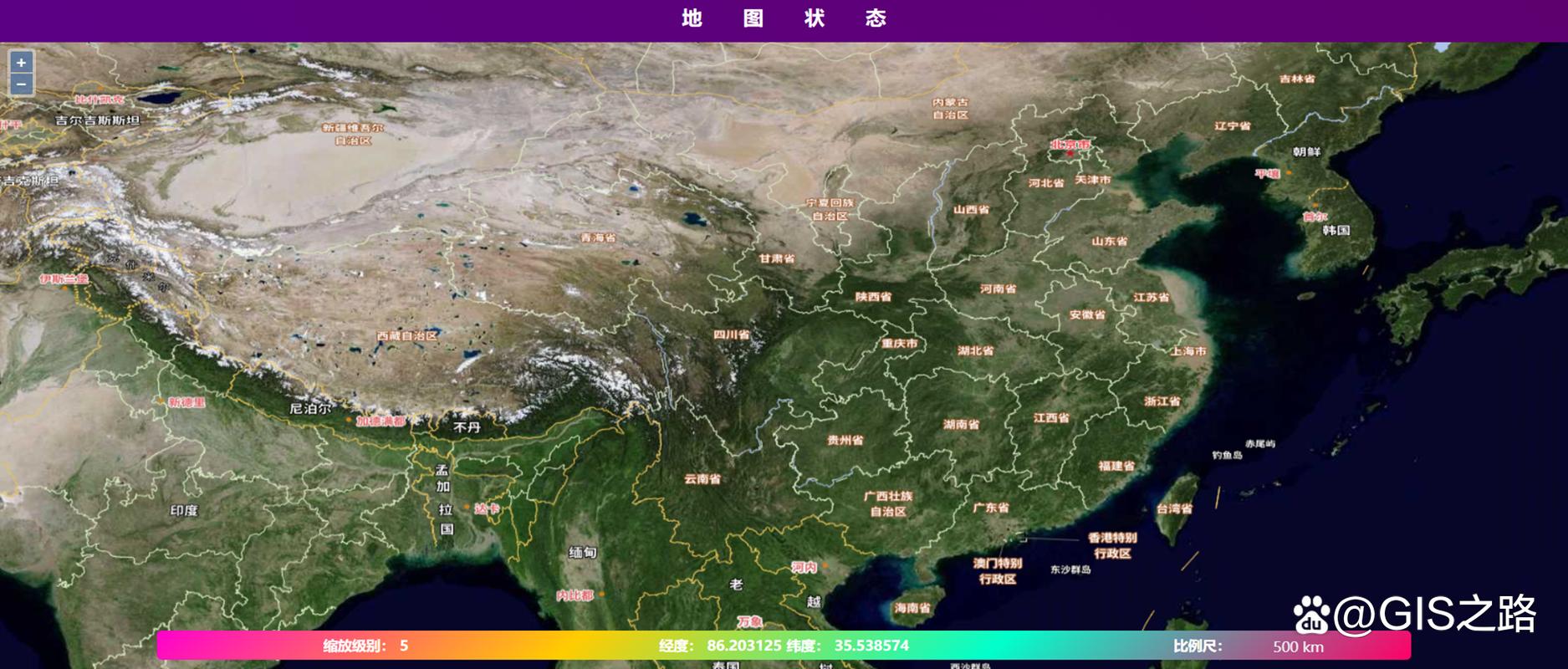The width and height of the screenshot is (1568, 669).
Task: Click the 不丹 country label
Action: 467,427
